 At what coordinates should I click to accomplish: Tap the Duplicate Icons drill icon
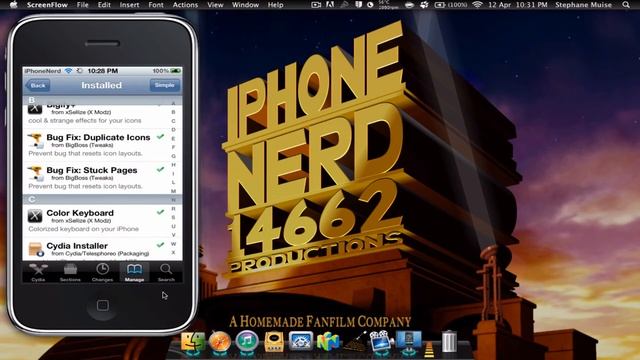tap(36, 140)
